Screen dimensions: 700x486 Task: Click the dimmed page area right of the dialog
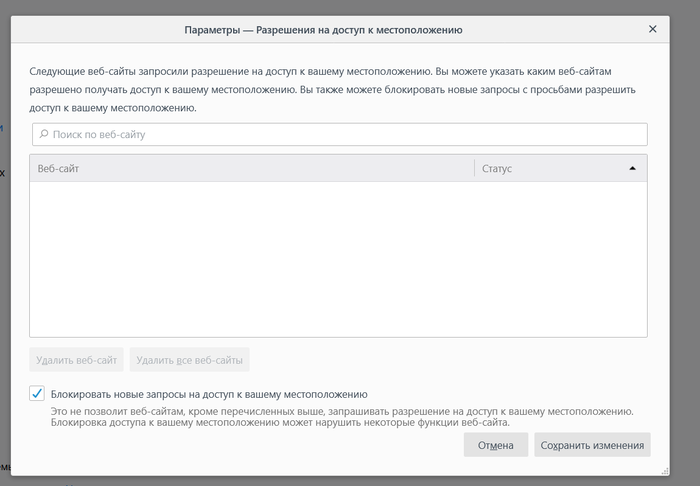tap(685, 250)
